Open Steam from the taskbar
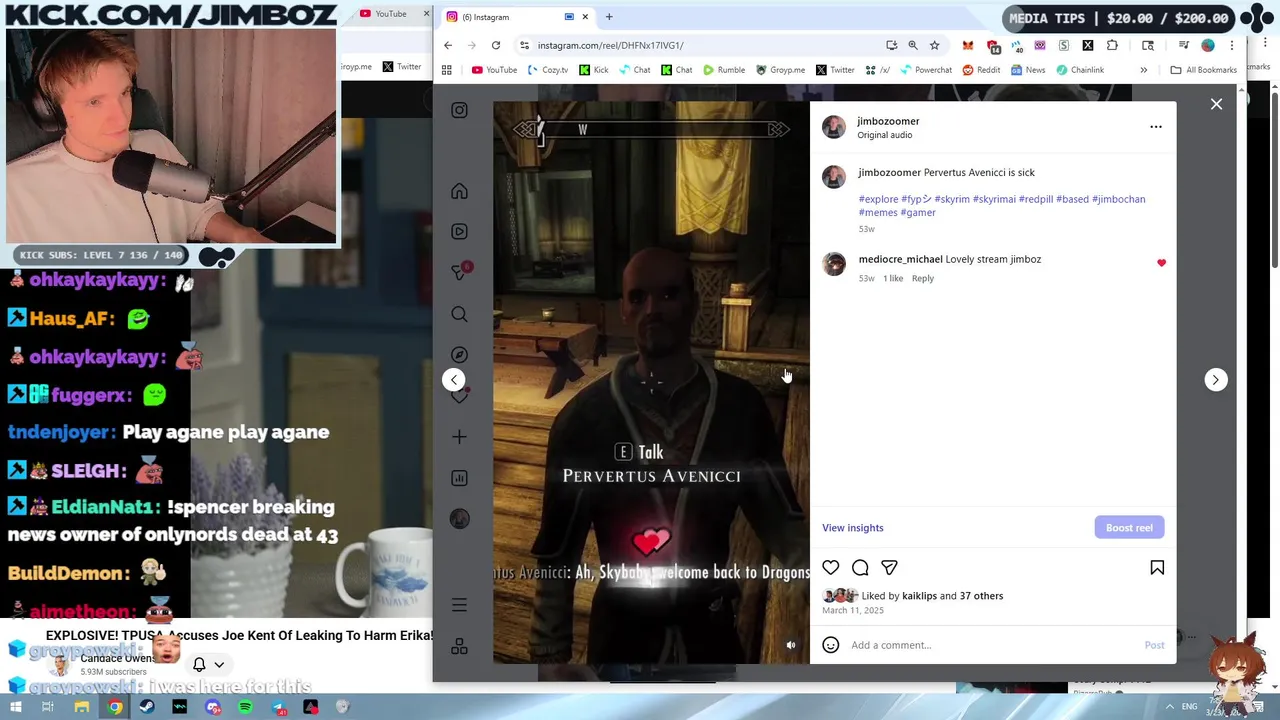The height and width of the screenshot is (720, 1280). coord(147,707)
